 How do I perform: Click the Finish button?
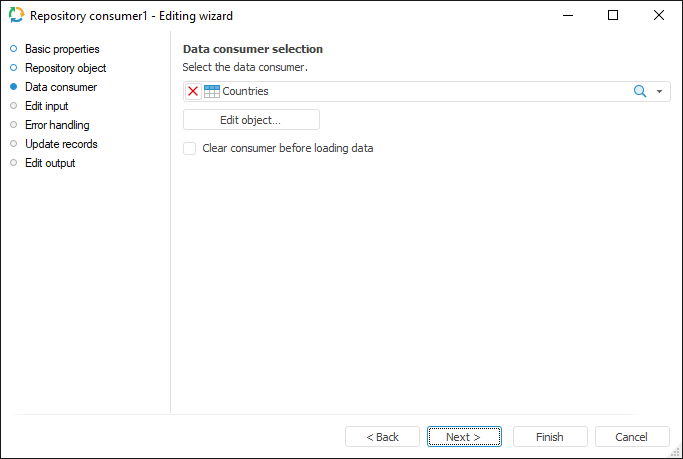click(x=550, y=437)
